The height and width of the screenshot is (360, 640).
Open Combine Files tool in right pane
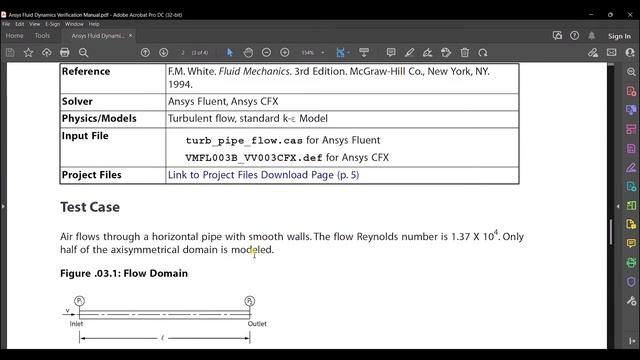click(x=631, y=110)
